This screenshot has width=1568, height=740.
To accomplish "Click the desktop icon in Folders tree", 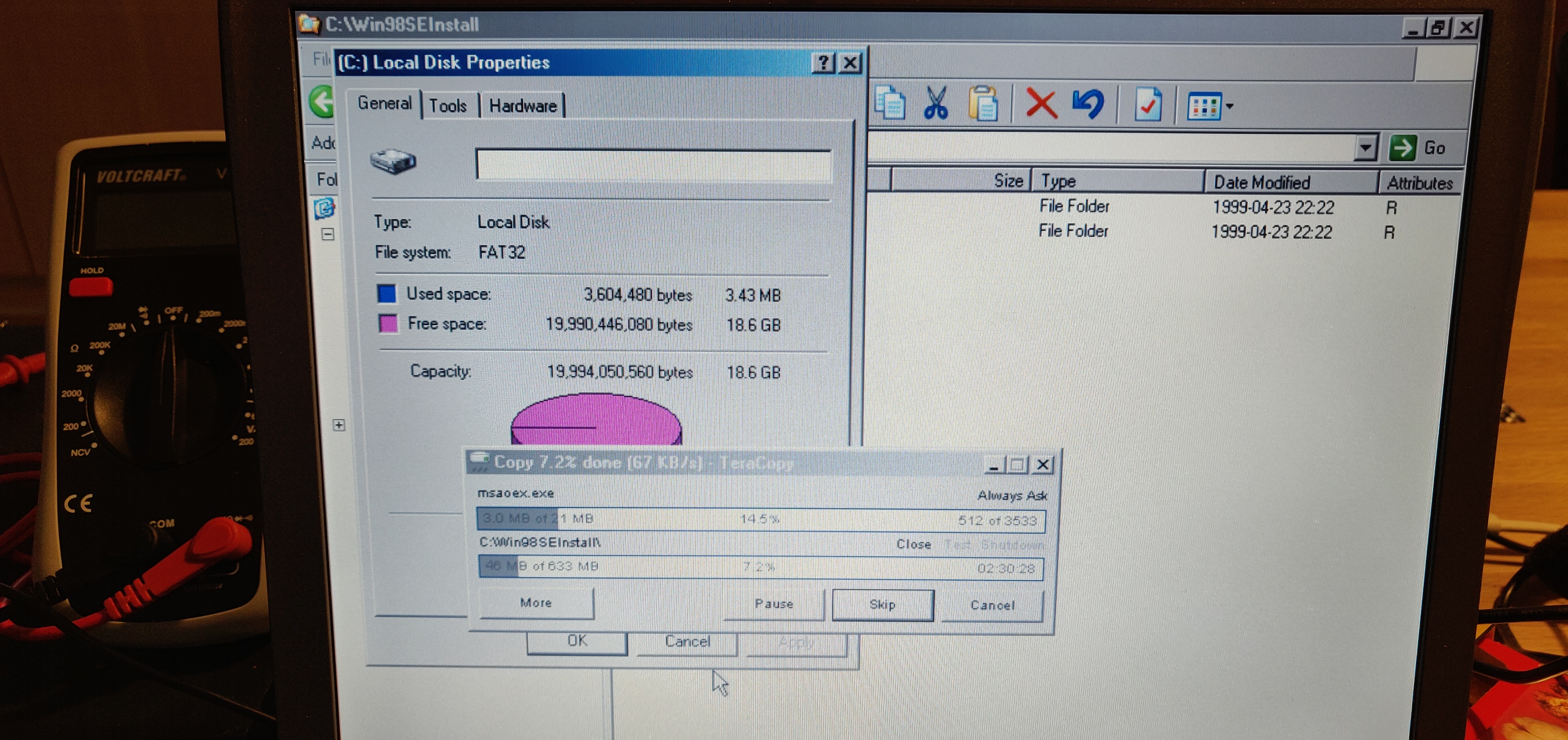I will (324, 208).
